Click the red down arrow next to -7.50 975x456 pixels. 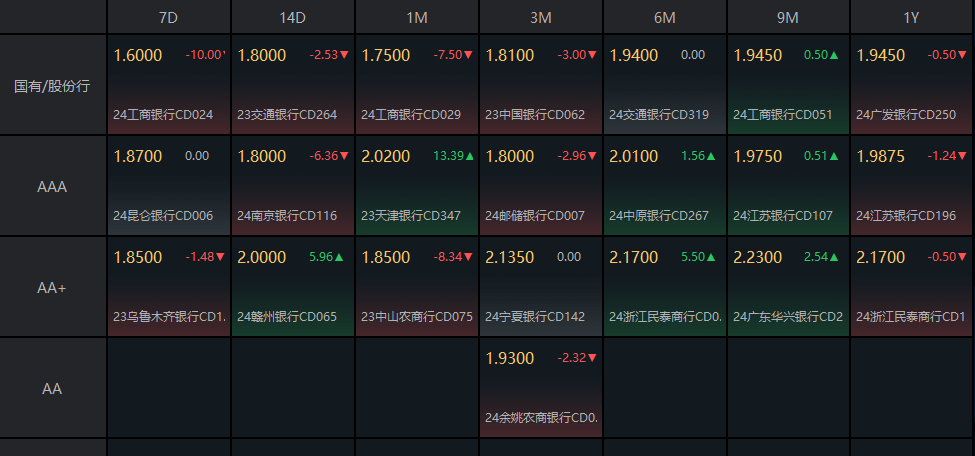[468, 55]
